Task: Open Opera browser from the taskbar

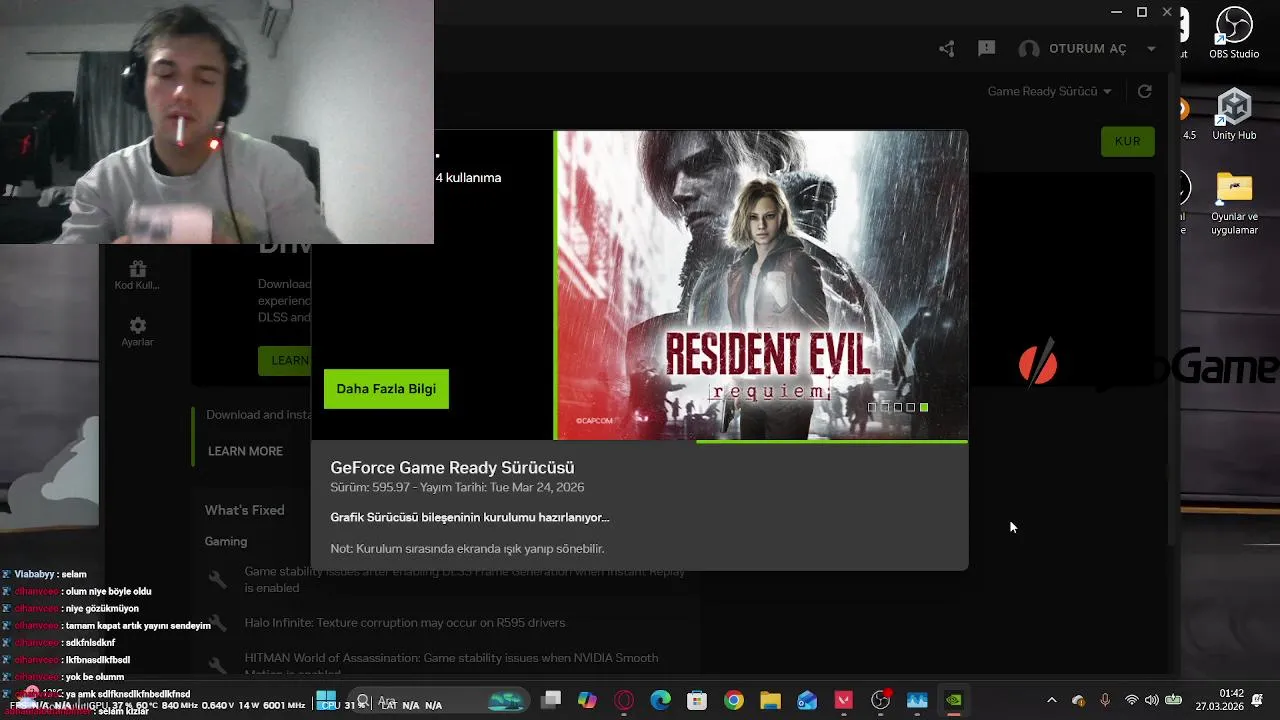Action: pos(624,701)
